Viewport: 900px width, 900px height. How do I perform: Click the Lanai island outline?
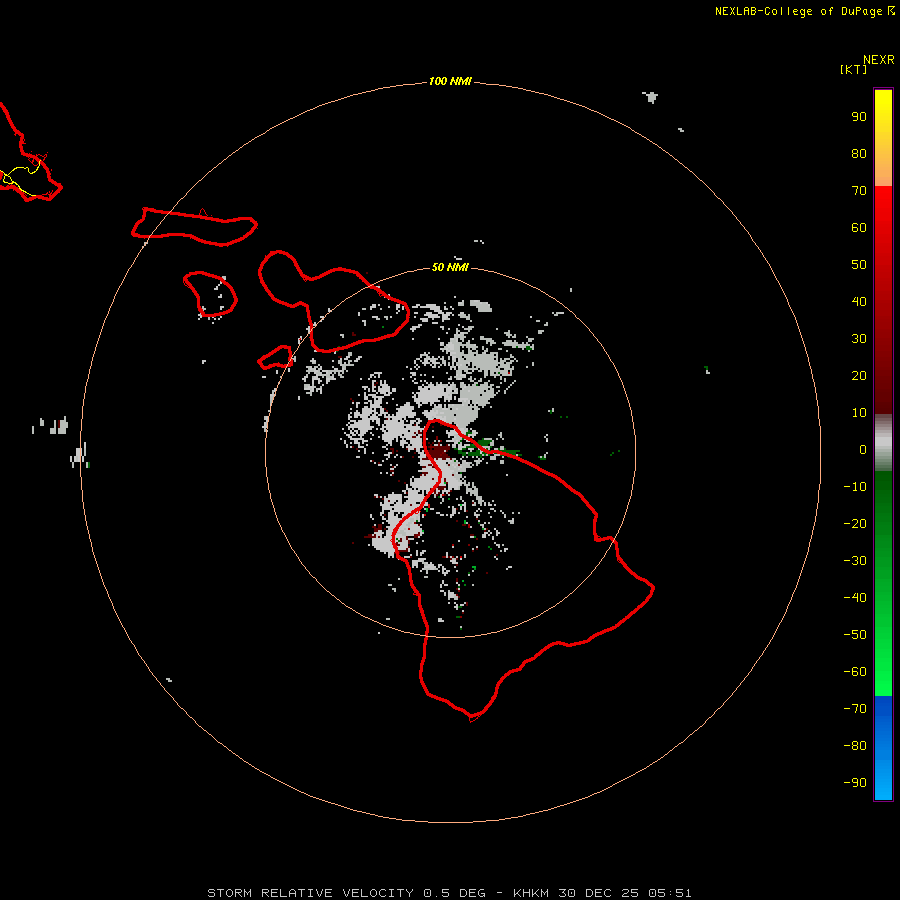pos(210,294)
